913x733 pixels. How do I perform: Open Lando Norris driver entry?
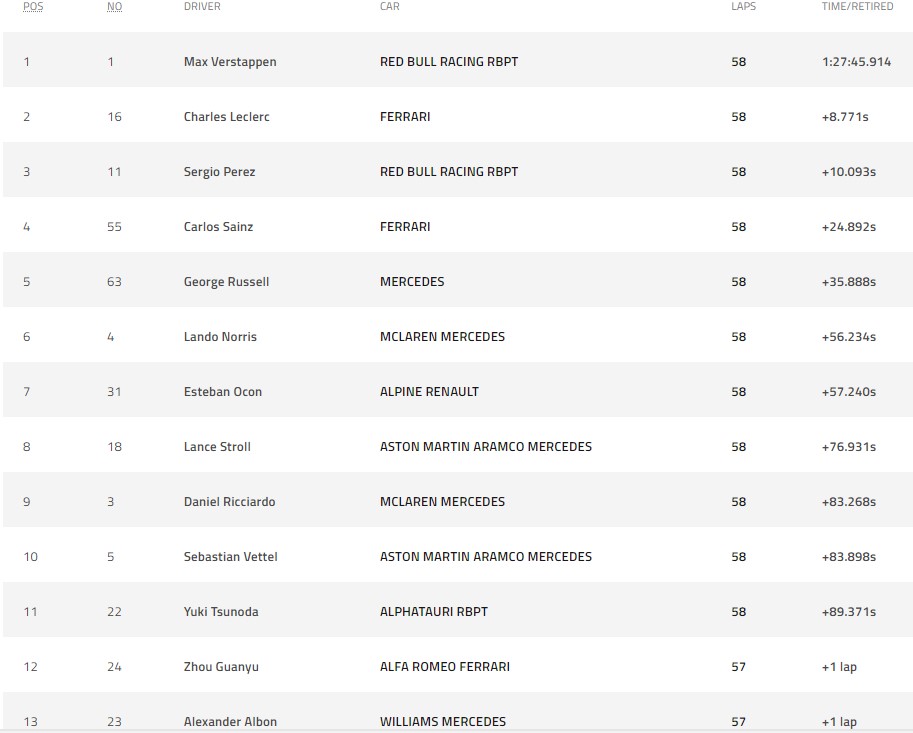[220, 337]
